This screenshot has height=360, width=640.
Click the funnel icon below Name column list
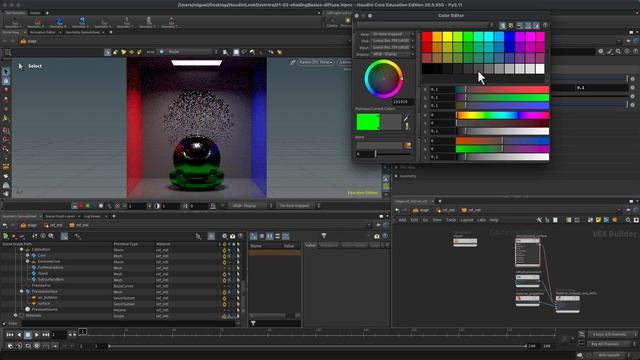(253, 323)
